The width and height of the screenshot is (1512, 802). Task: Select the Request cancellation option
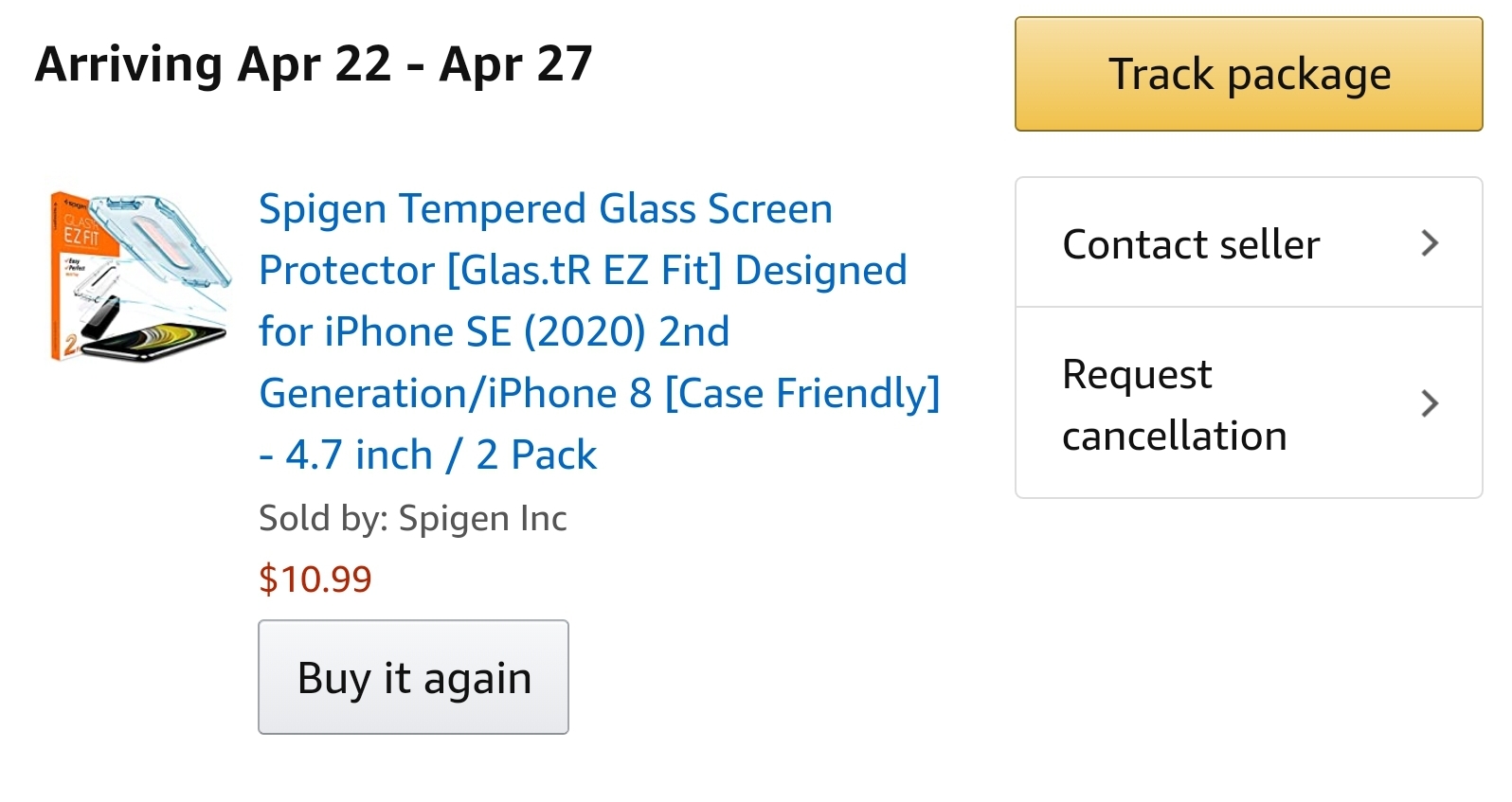click(1175, 404)
